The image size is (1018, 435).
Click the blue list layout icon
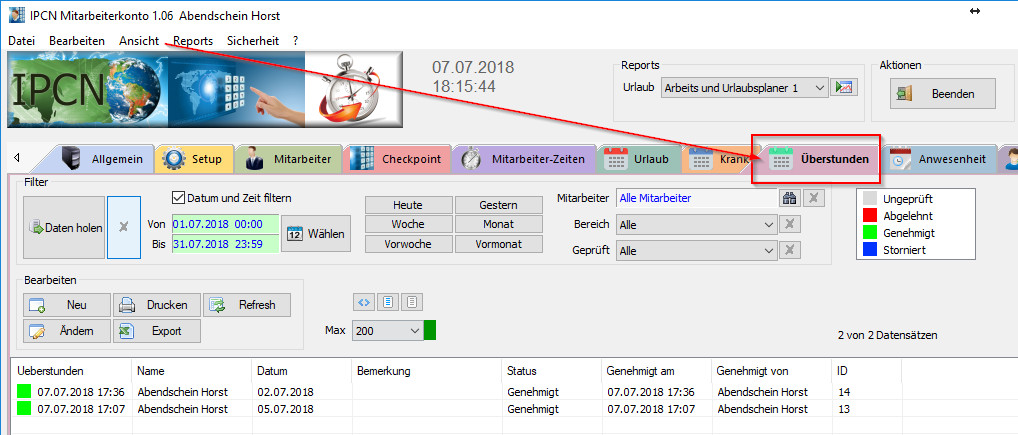388,302
